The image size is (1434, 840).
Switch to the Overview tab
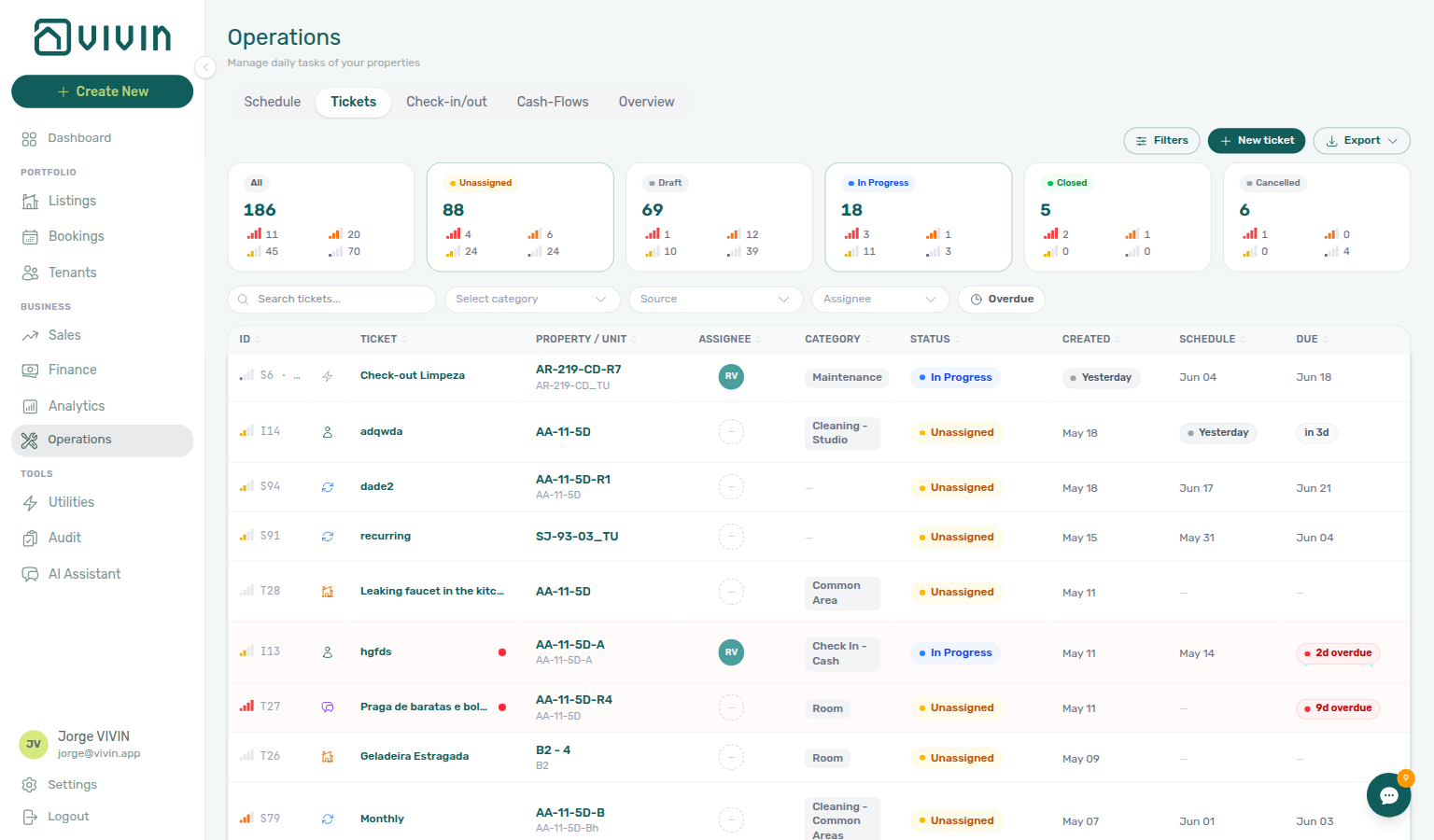[646, 102]
